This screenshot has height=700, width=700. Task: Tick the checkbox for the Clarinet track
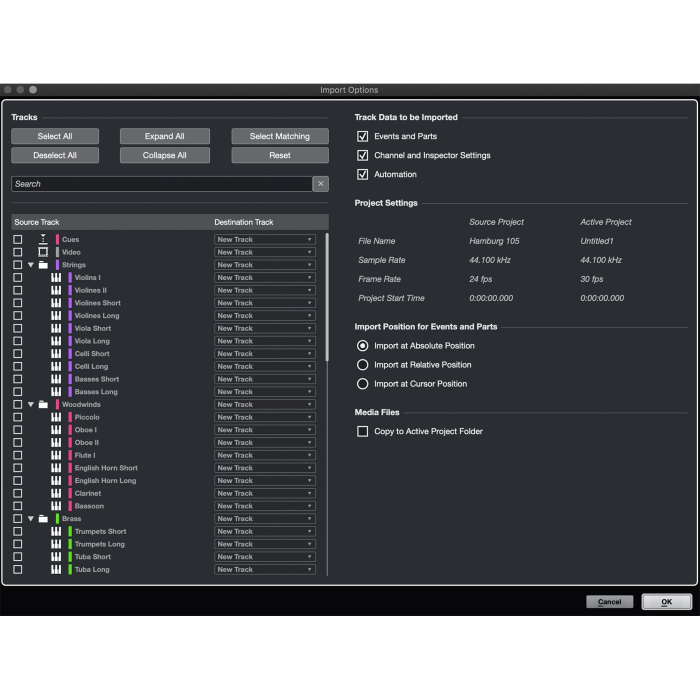click(17, 493)
